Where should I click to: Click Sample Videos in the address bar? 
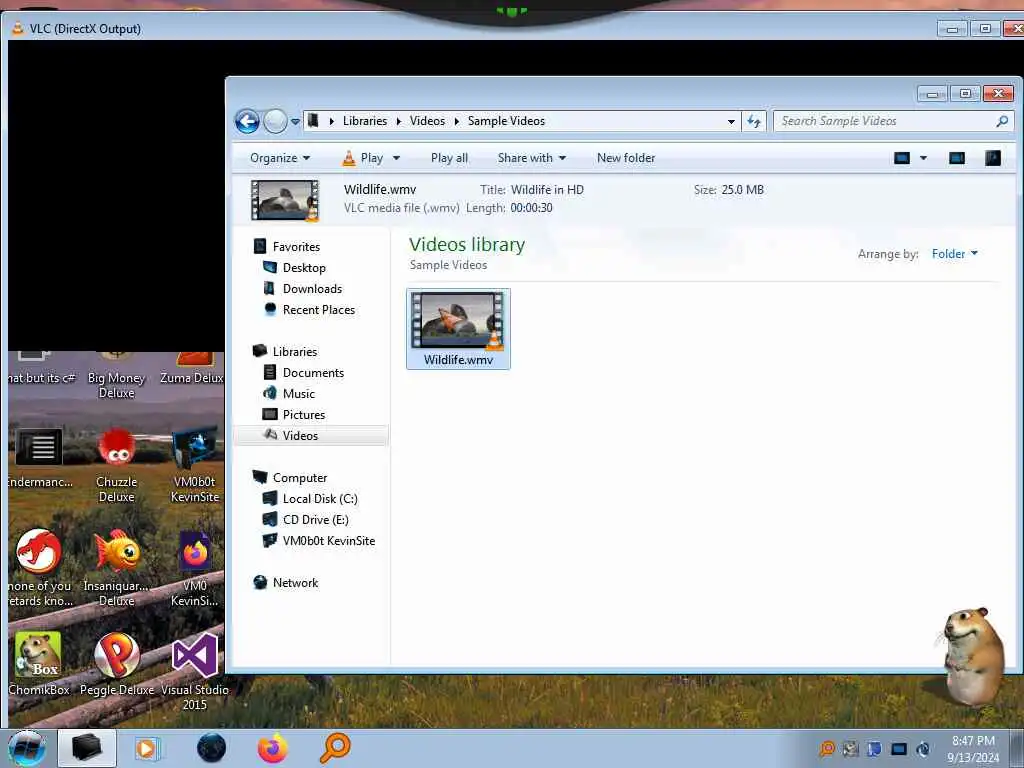(506, 121)
